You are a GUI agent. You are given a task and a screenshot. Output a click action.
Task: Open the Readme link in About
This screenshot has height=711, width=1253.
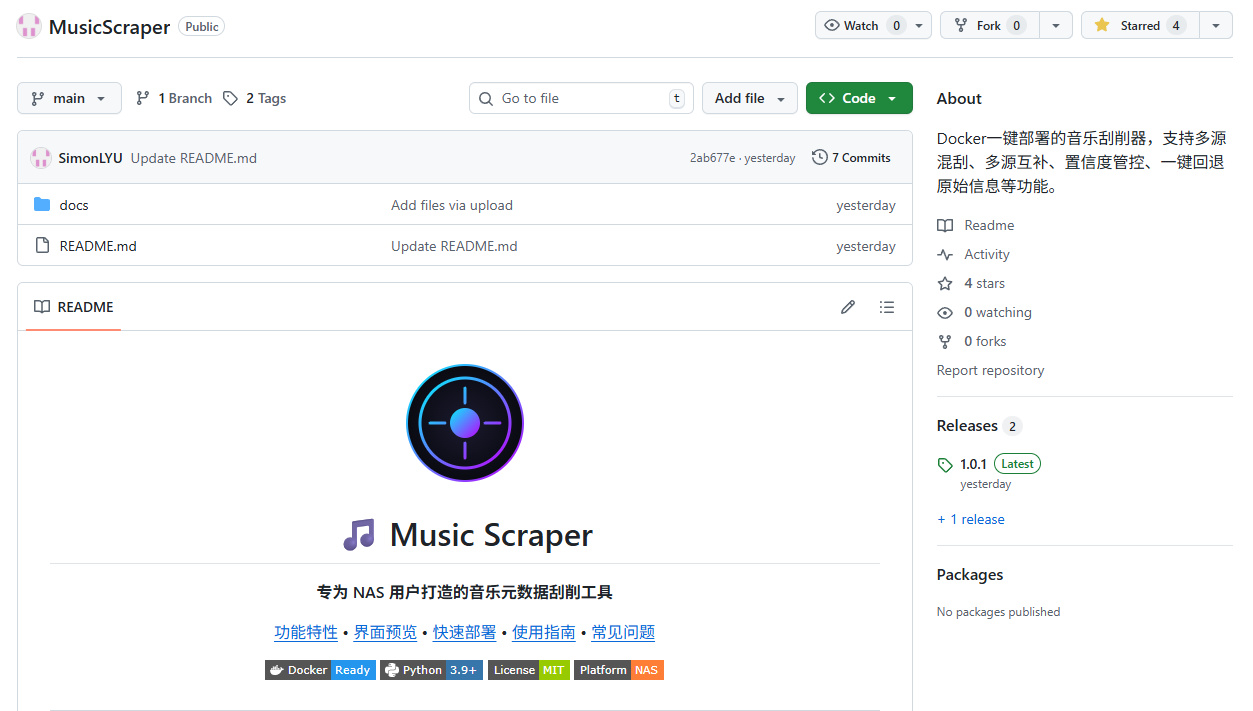click(x=976, y=226)
